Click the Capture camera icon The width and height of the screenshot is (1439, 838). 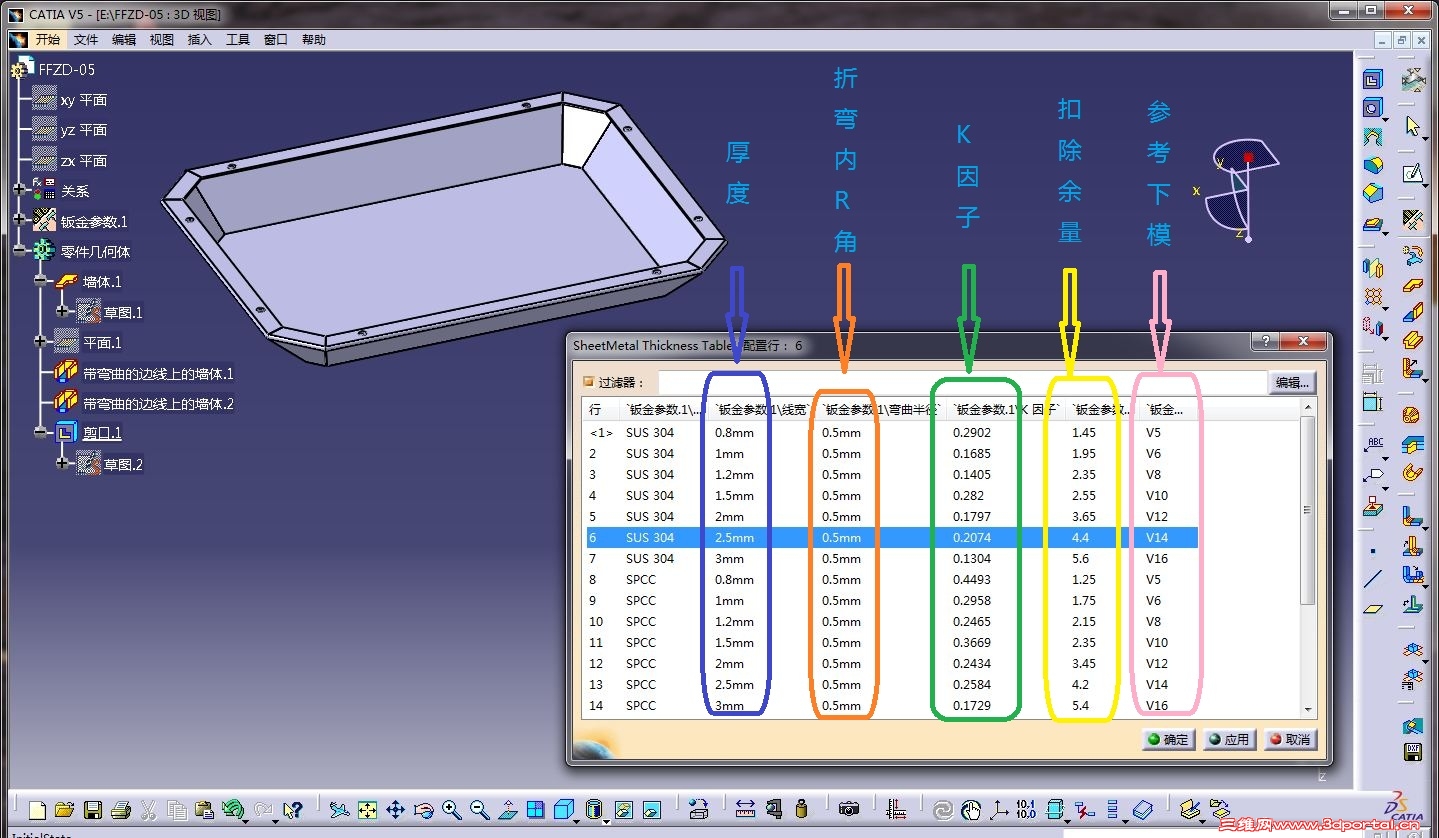click(849, 809)
